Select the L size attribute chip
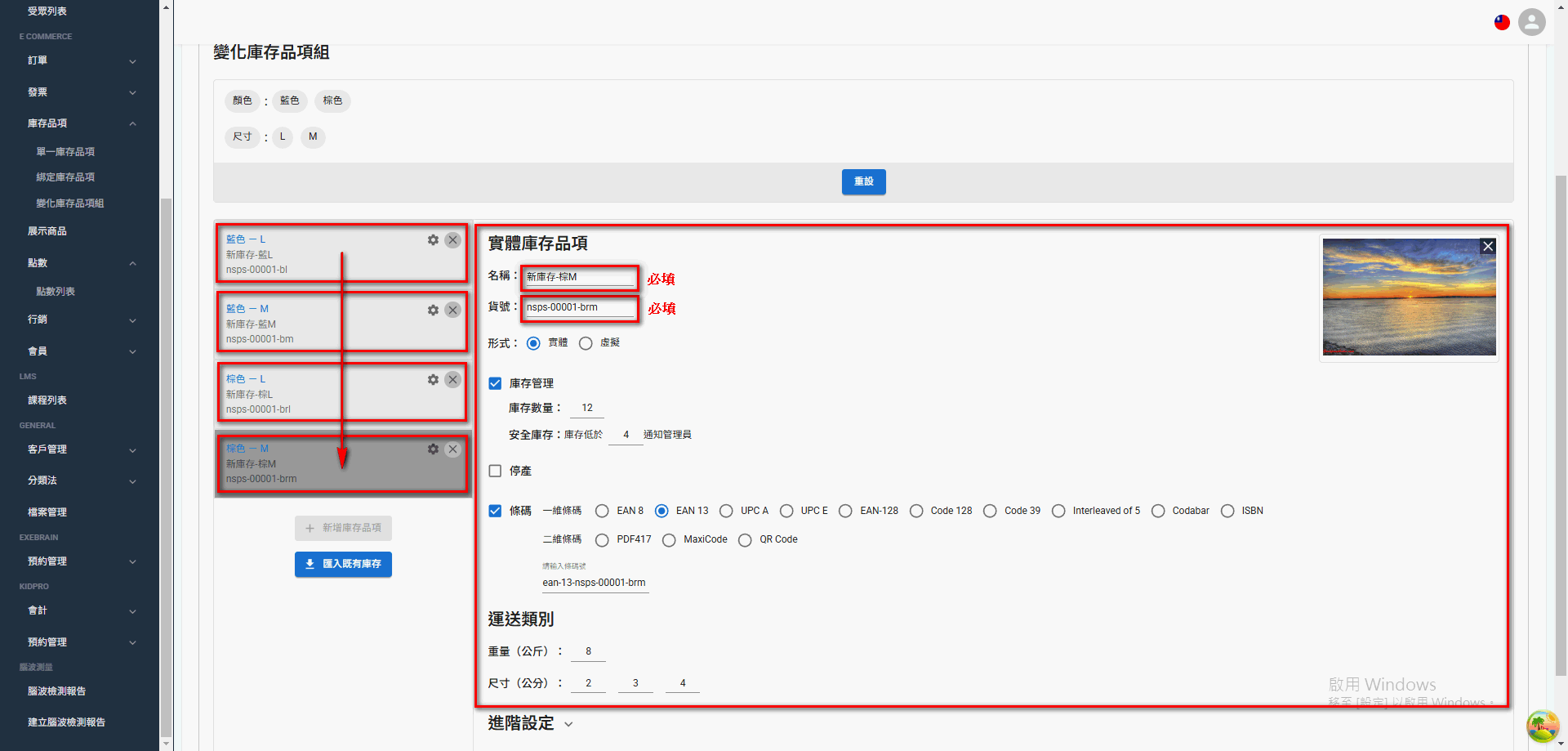The image size is (1568, 751). tap(283, 136)
